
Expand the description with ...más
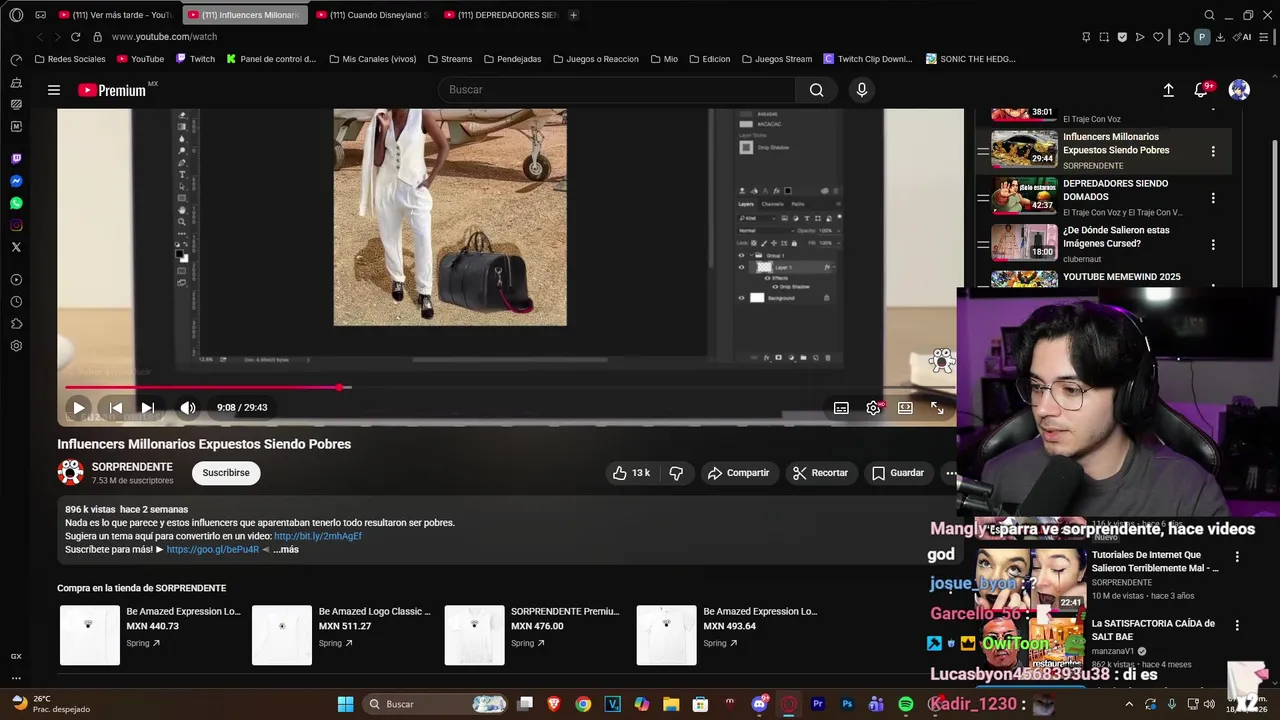[286, 549]
